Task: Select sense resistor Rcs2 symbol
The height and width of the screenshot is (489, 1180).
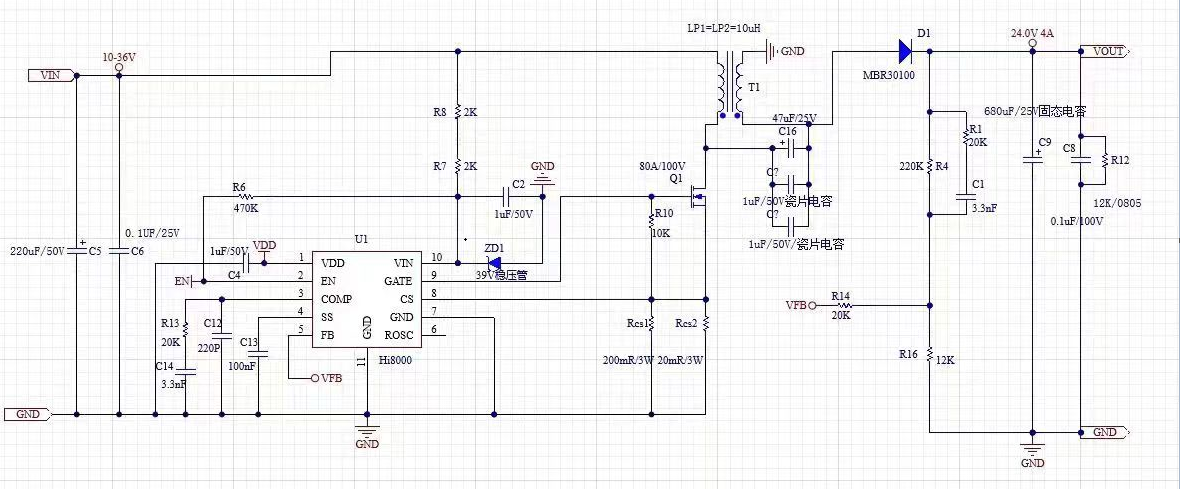Action: (x=705, y=325)
